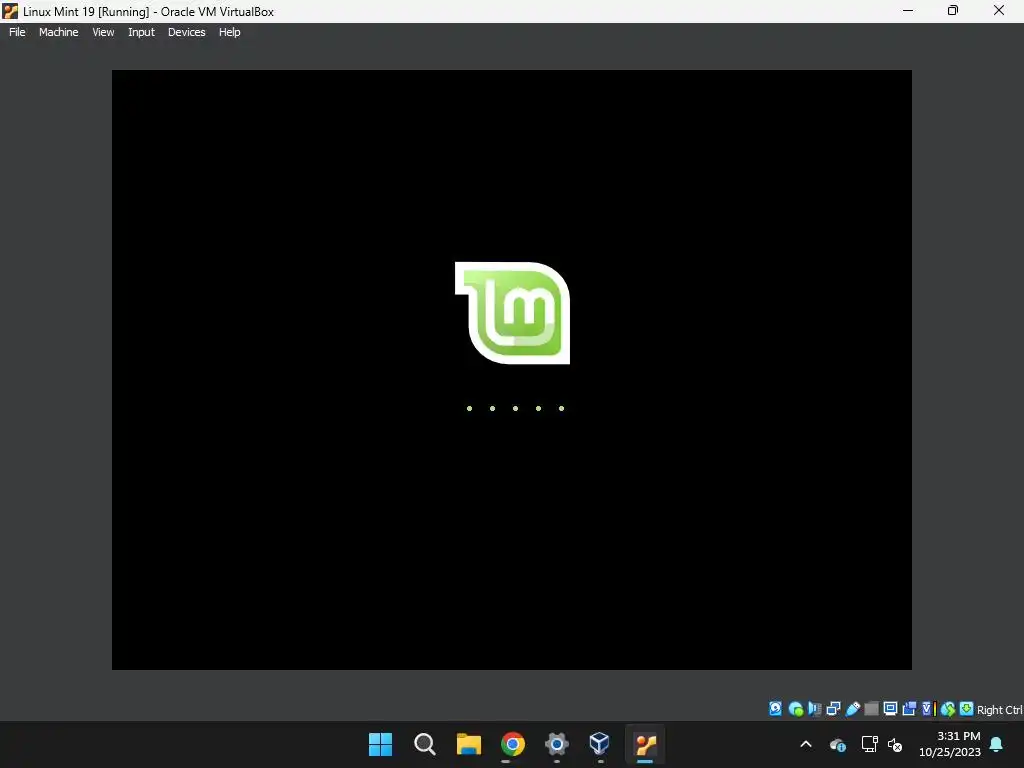Click the mouse integration status icon
Viewport: 1024px width, 768px height.
coord(948,709)
